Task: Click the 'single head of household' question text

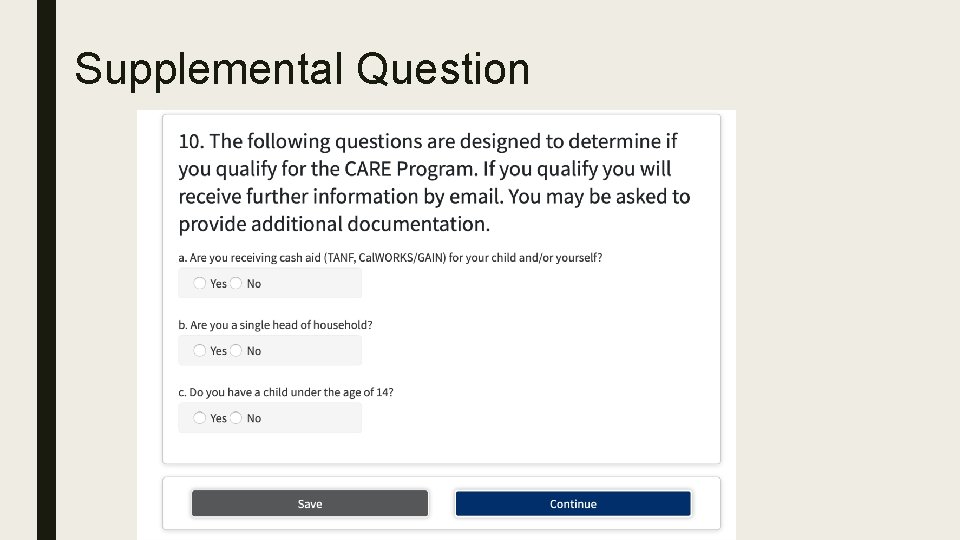Action: (275, 325)
